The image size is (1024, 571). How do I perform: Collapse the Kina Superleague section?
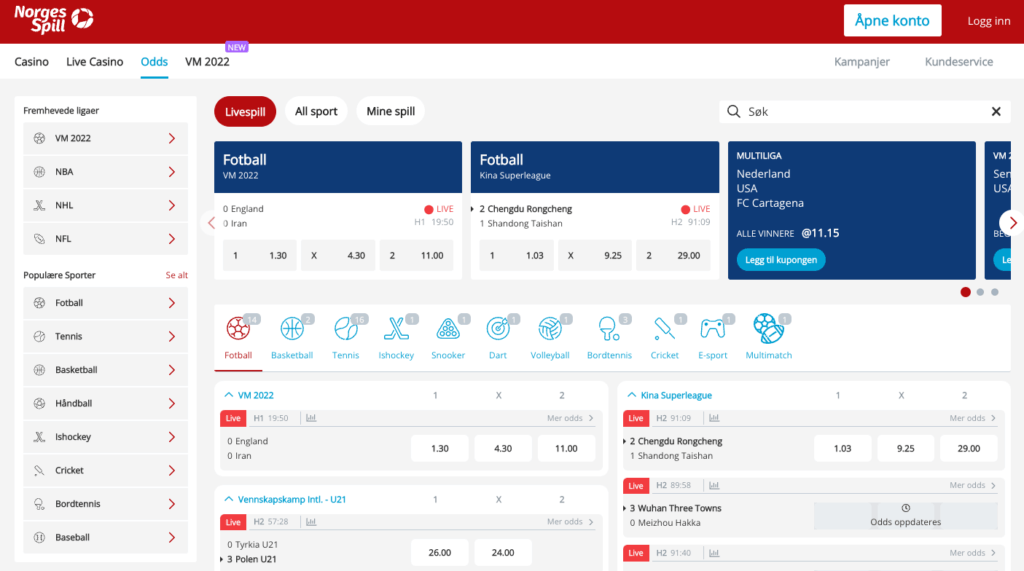pyautogui.click(x=632, y=395)
